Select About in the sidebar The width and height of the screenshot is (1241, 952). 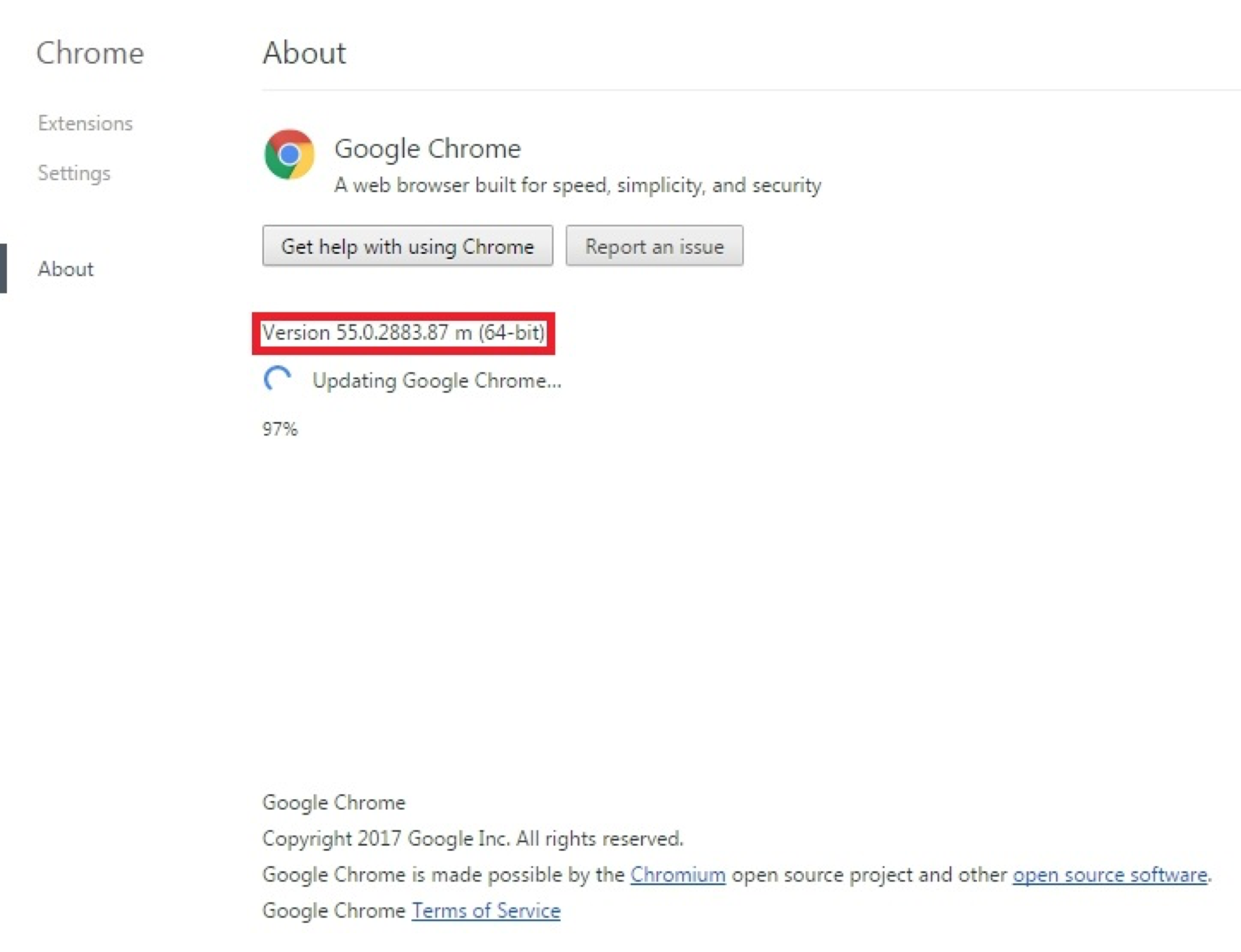(x=66, y=269)
